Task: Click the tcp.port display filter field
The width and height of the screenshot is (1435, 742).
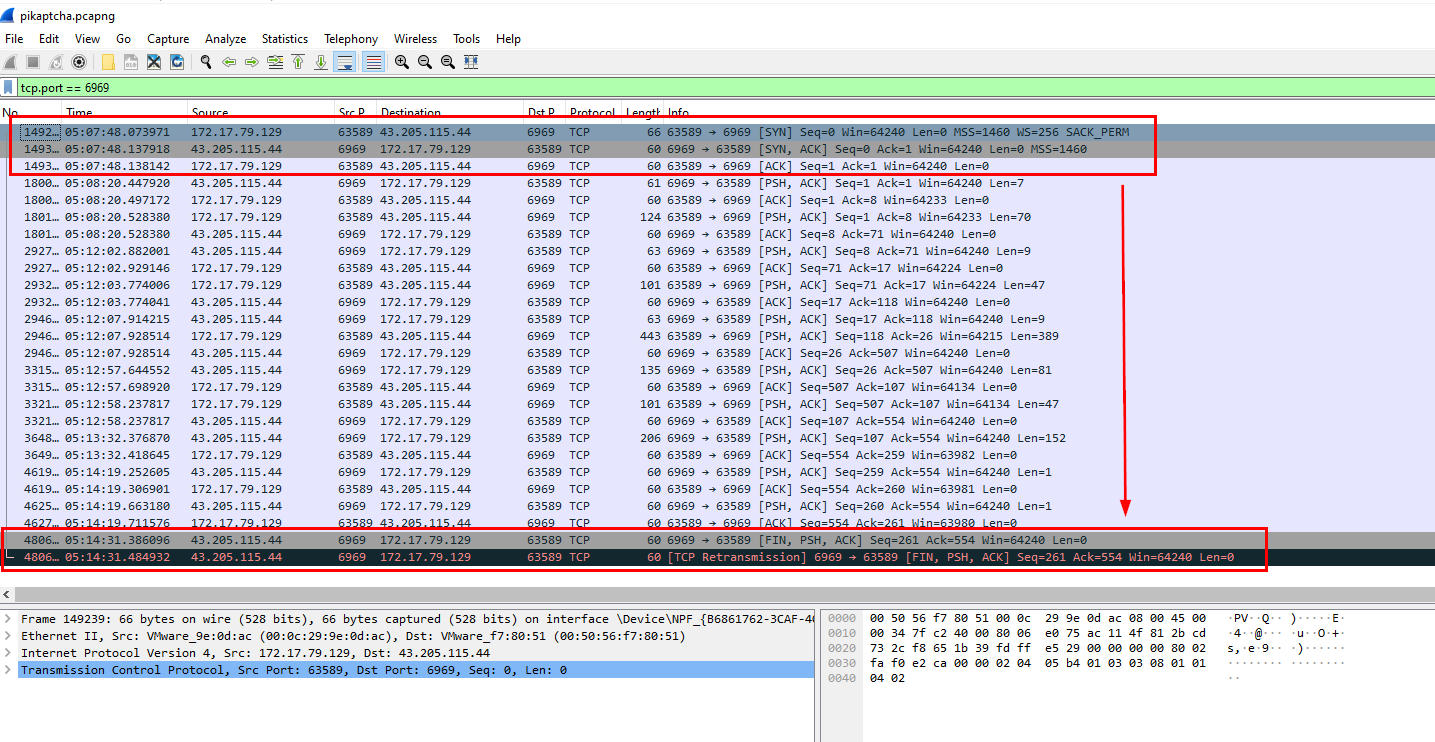Action: pos(600,88)
